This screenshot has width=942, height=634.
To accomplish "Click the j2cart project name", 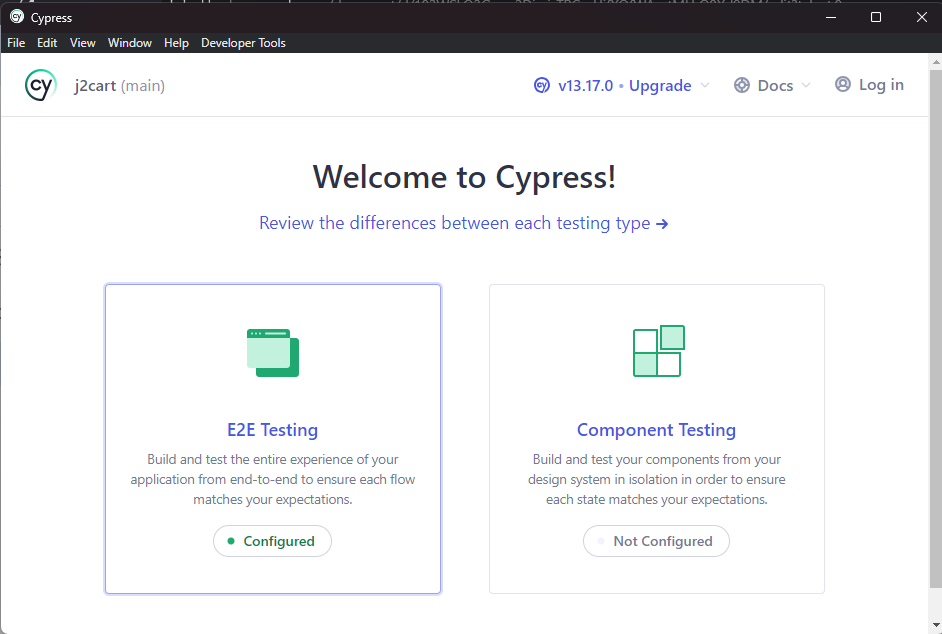I will coord(95,85).
